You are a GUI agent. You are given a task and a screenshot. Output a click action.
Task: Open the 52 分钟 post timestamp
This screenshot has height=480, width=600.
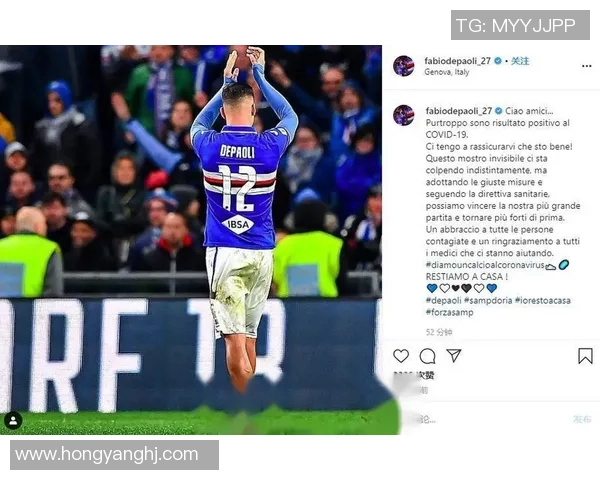pyautogui.click(x=439, y=332)
